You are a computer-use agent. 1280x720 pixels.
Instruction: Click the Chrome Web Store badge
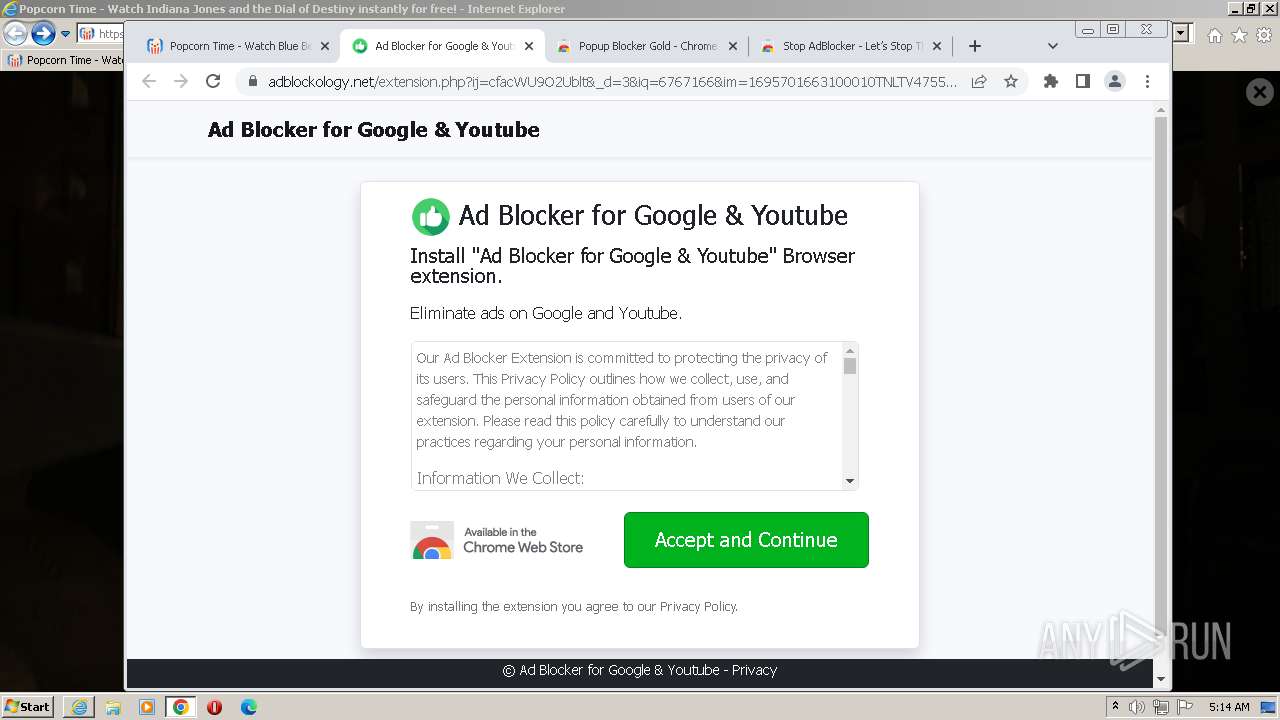tap(497, 540)
